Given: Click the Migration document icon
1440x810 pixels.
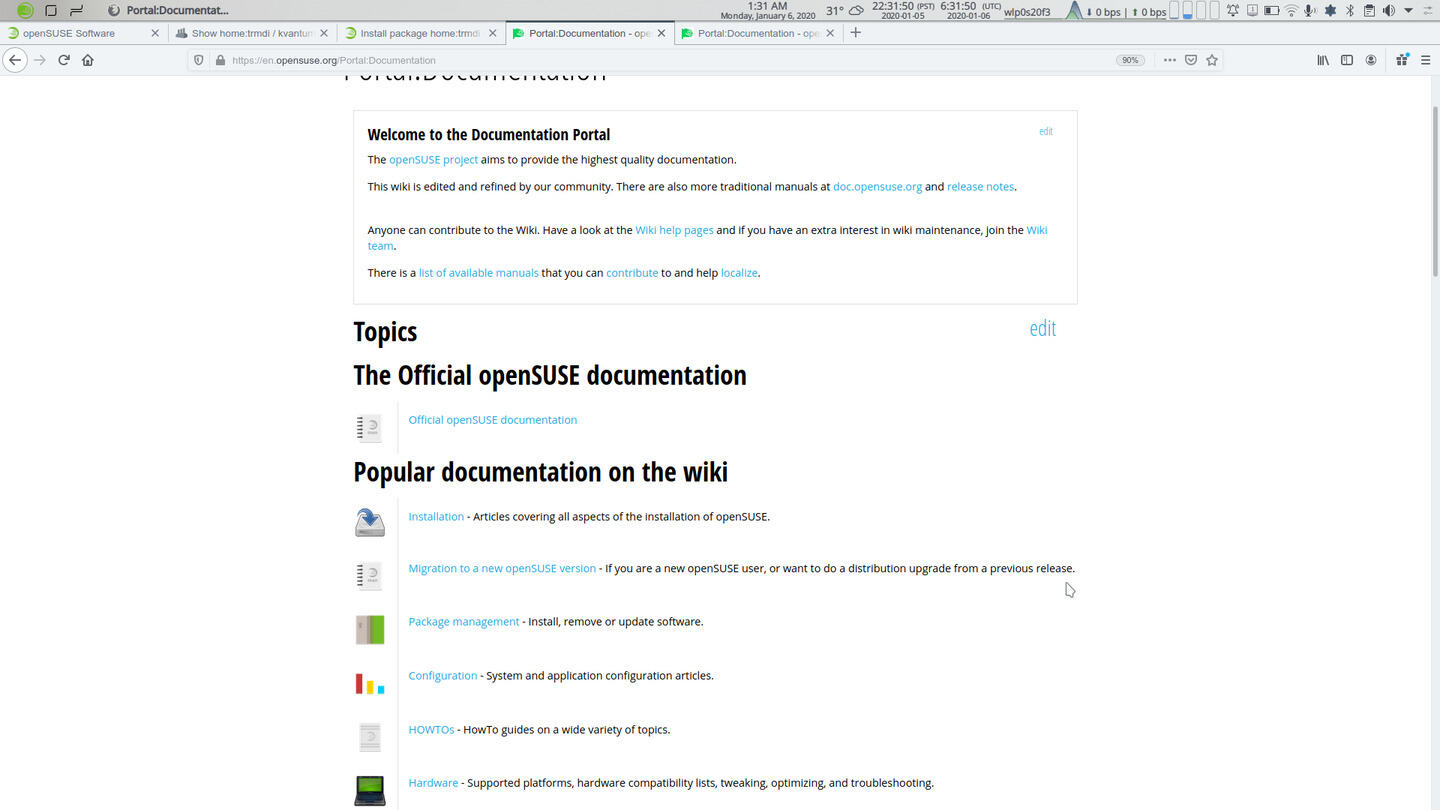Looking at the screenshot, I should (x=369, y=576).
